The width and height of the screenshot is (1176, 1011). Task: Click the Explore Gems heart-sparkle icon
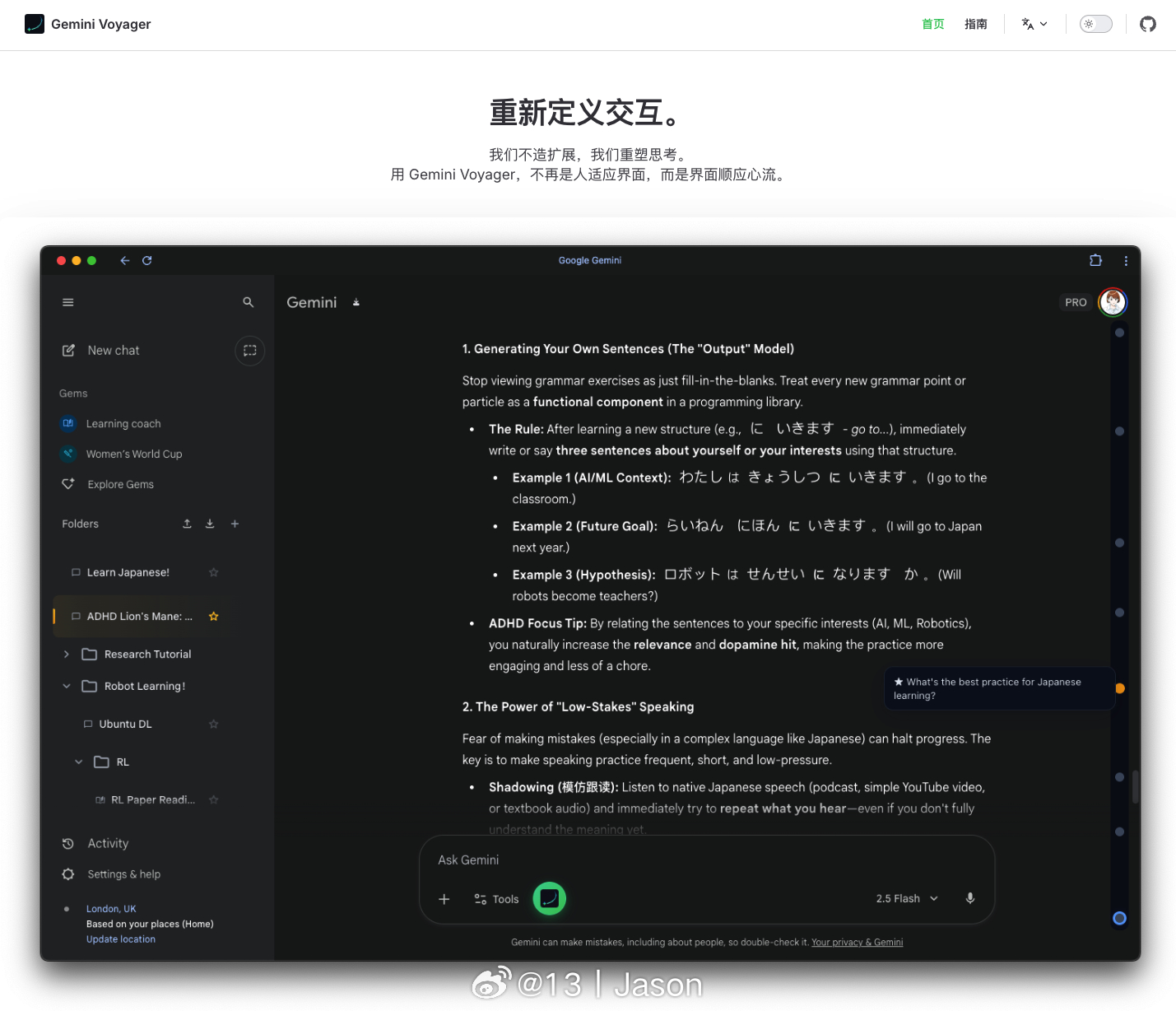pyautogui.click(x=68, y=484)
